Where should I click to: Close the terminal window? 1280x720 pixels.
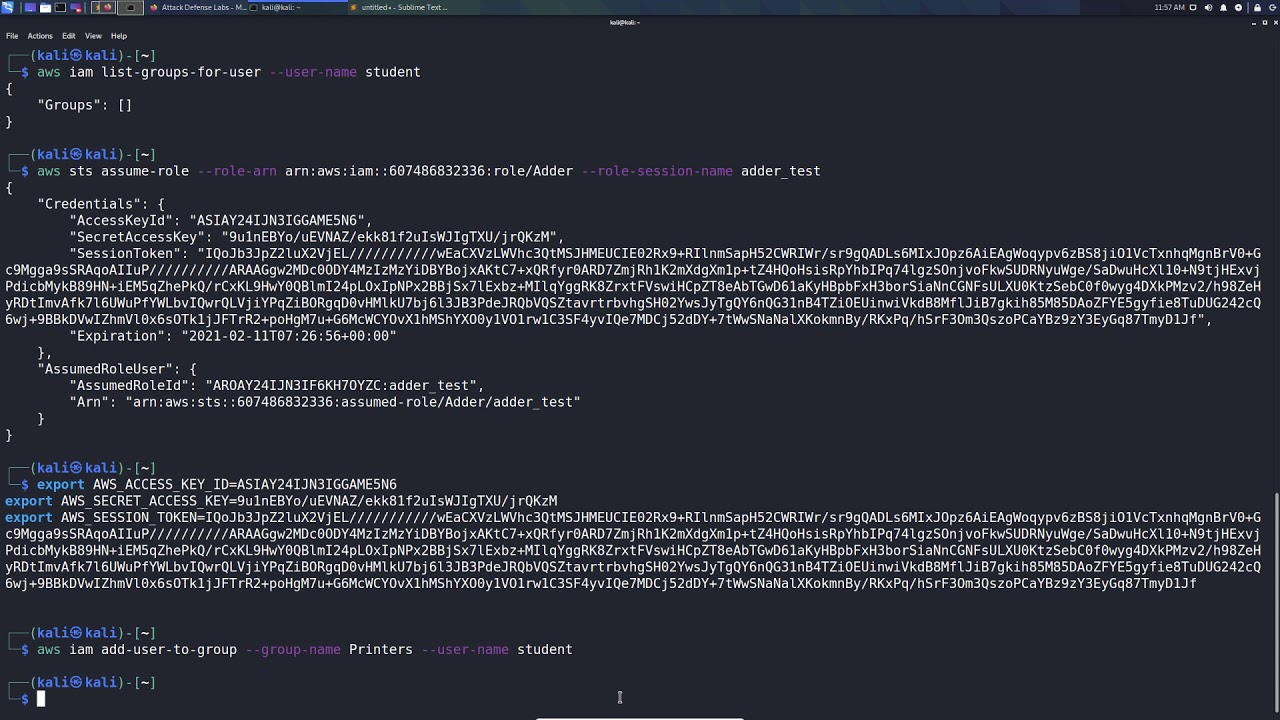(1276, 22)
